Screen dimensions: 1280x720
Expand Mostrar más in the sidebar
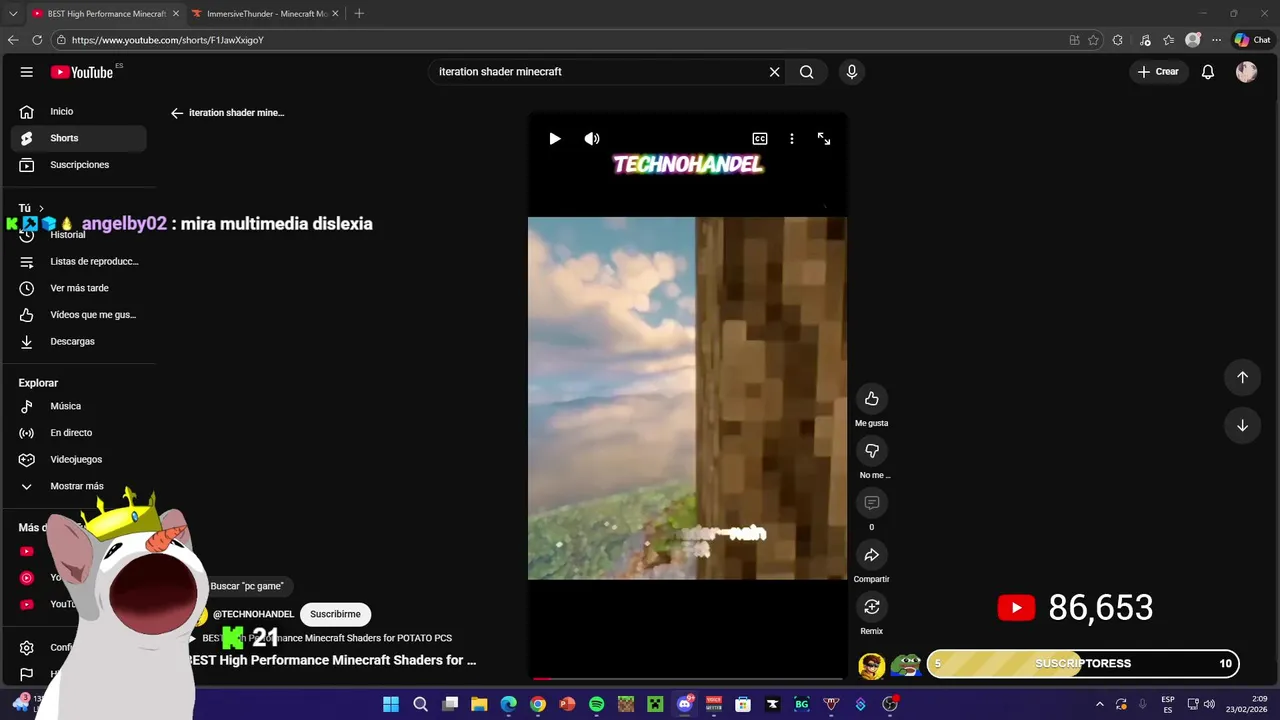(x=78, y=486)
